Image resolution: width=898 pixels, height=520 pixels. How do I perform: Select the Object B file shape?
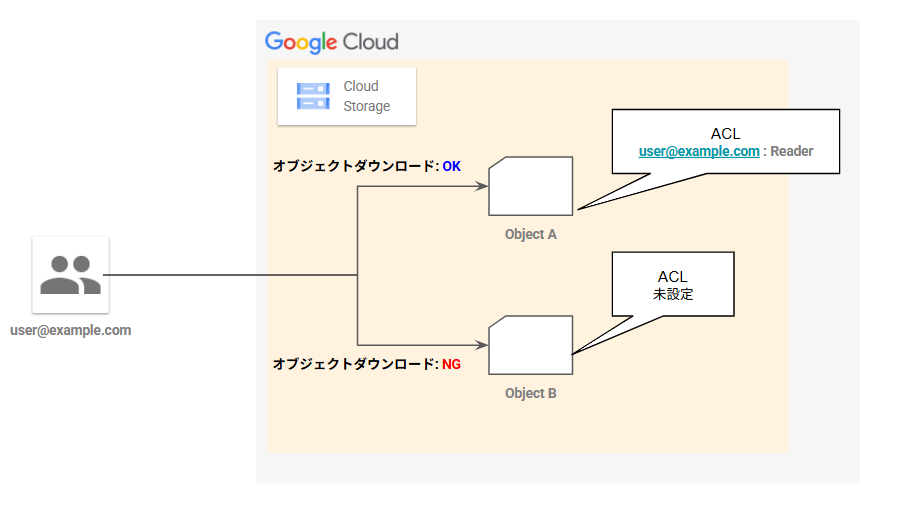coord(530,345)
